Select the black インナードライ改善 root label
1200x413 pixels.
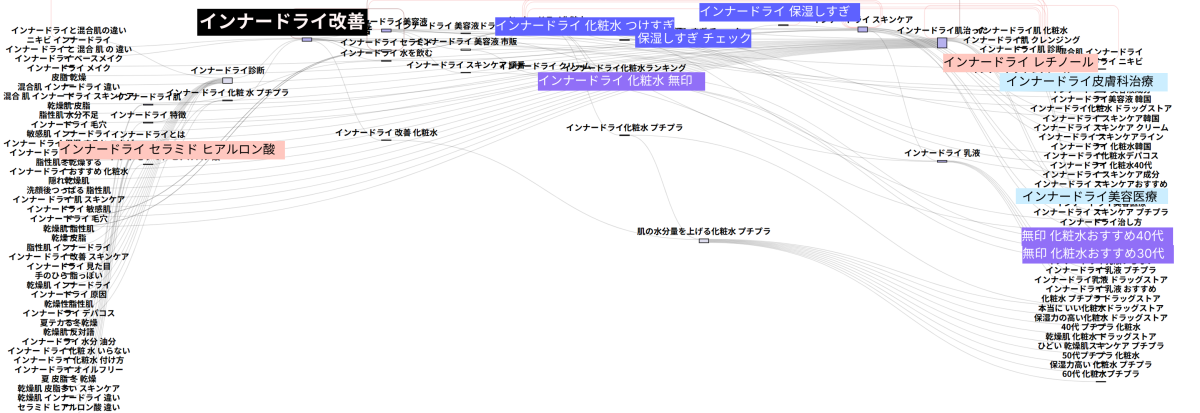[281, 22]
